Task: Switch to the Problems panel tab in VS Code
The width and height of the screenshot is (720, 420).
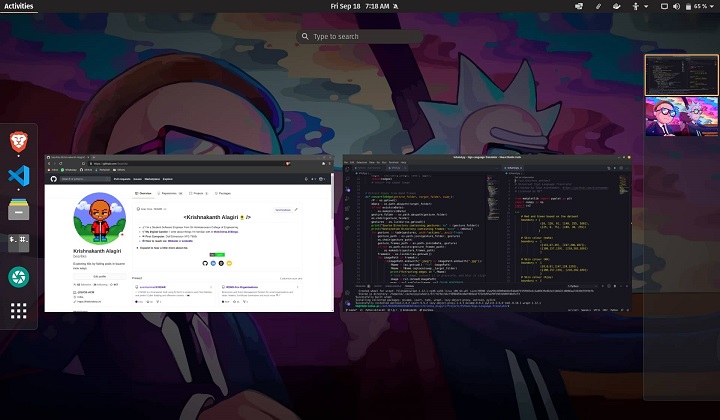Action: (361, 286)
